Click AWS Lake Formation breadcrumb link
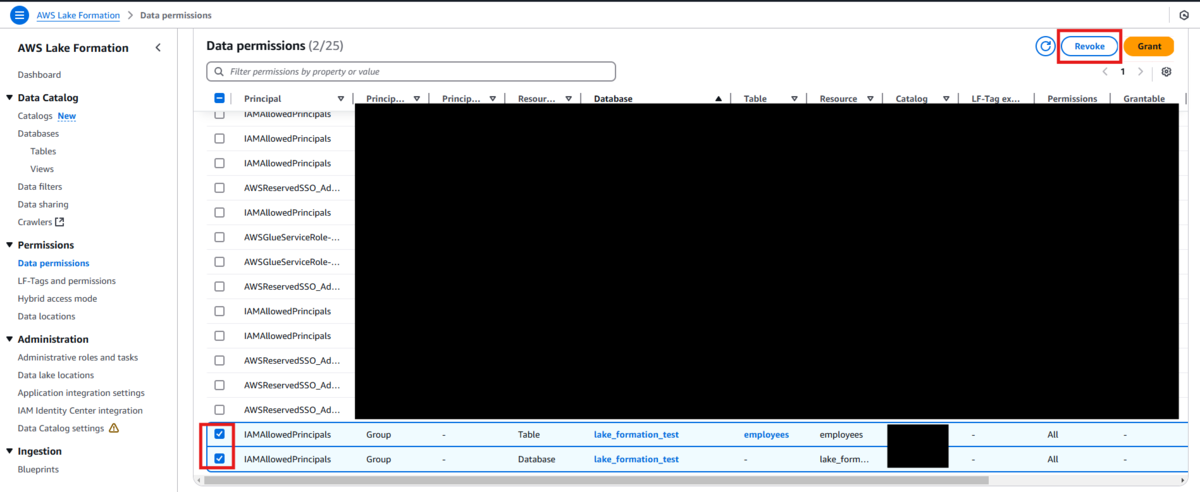The image size is (1200, 492). coord(77,16)
